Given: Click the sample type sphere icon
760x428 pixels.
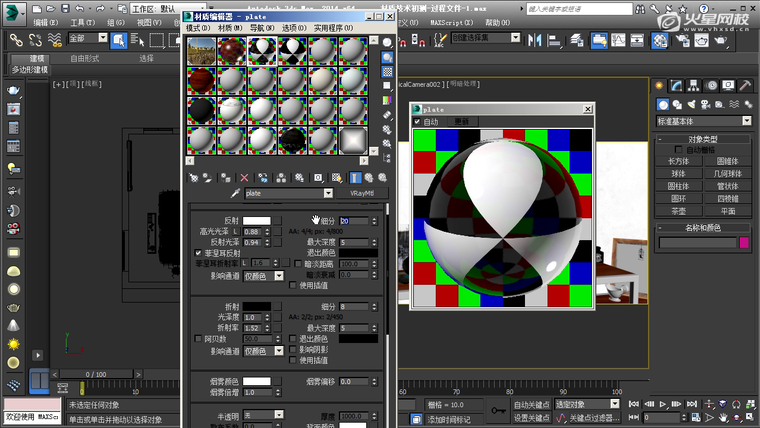Looking at the screenshot, I should tap(387, 44).
